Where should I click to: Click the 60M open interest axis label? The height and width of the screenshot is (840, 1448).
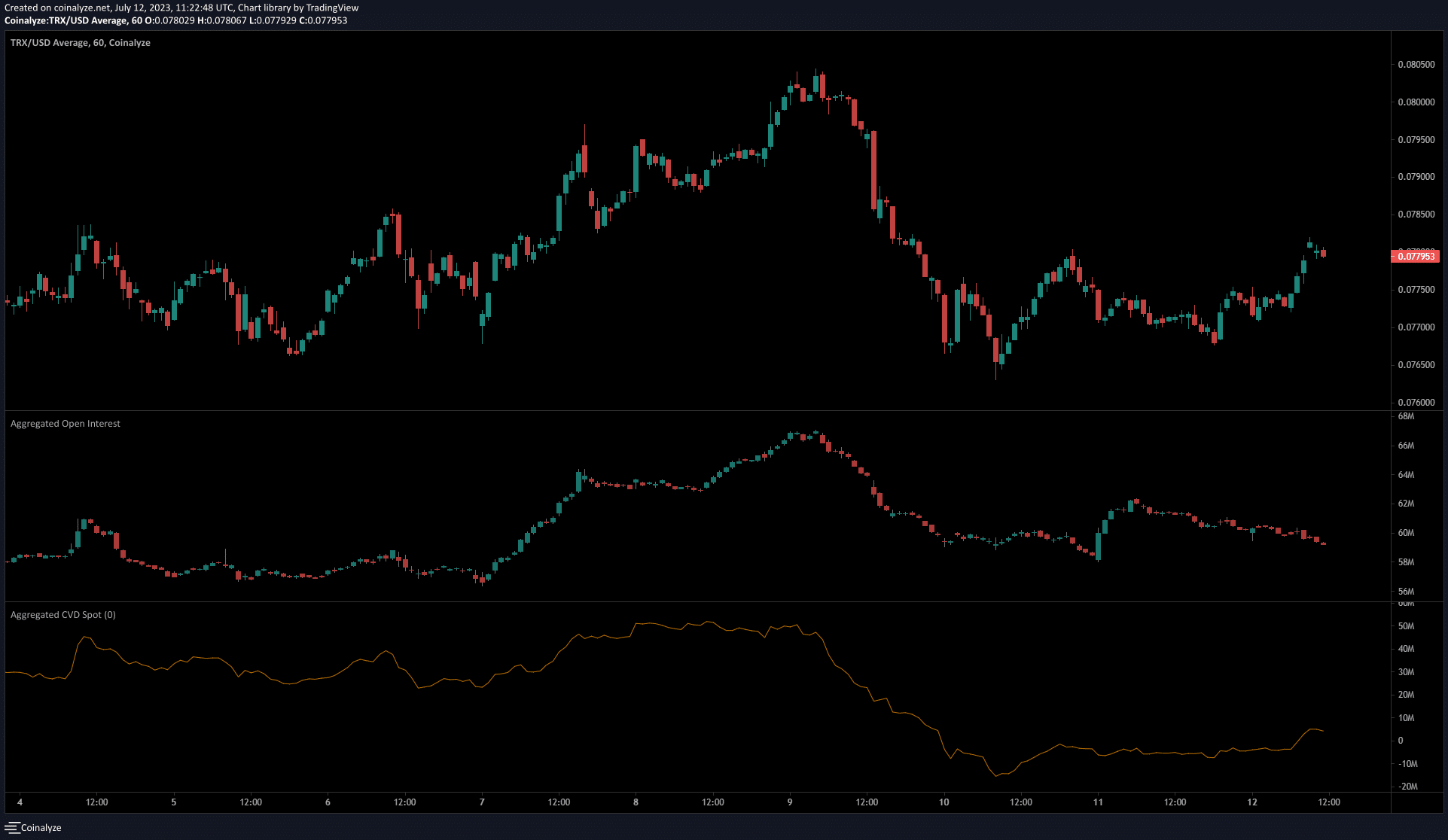[1406, 533]
